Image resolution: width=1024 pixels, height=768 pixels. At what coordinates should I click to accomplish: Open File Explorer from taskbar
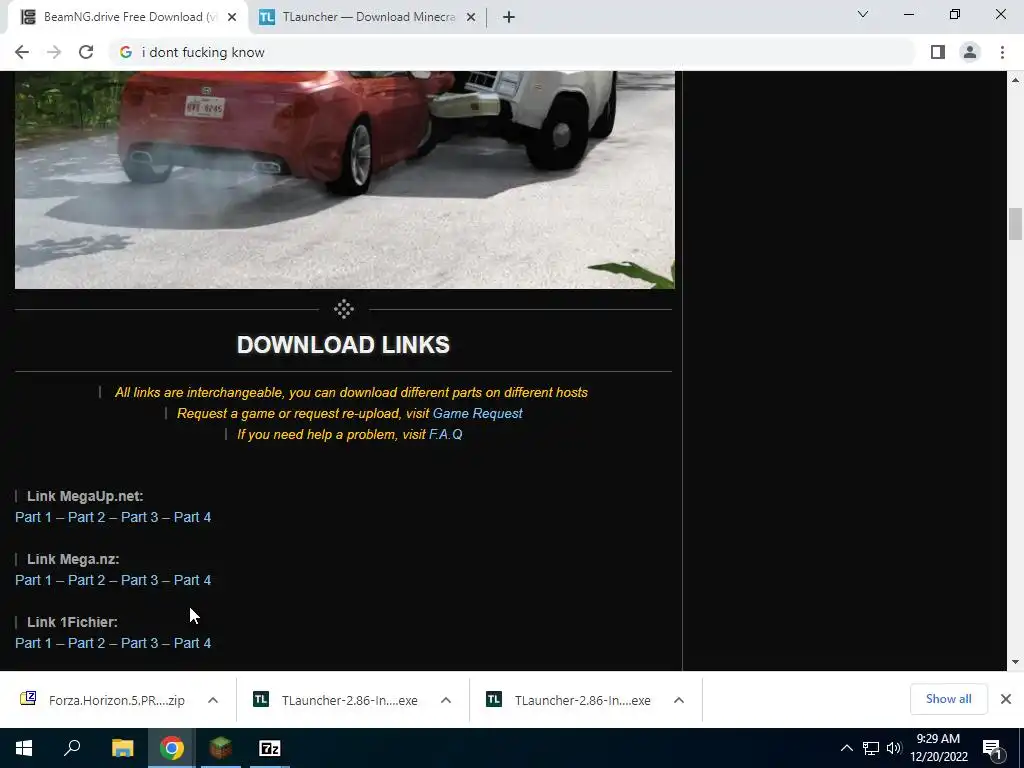[x=122, y=748]
